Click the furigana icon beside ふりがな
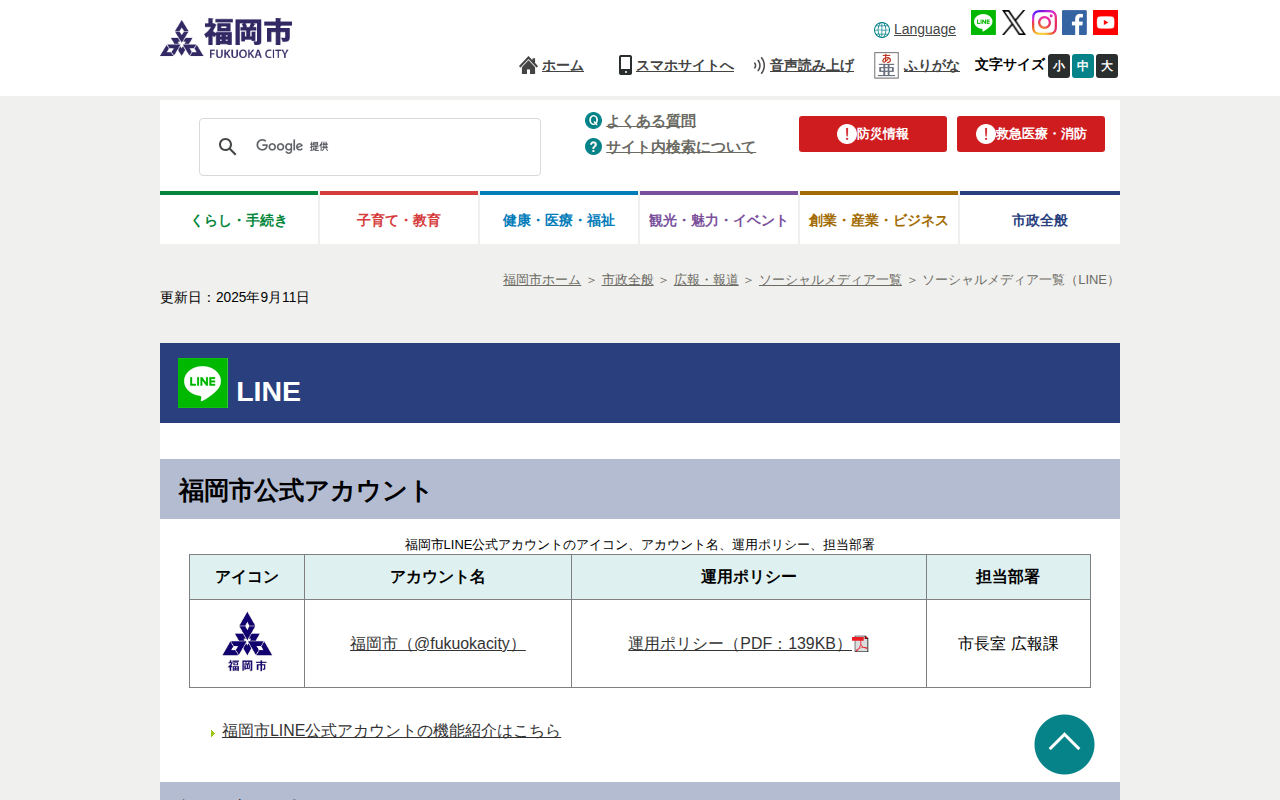 886,65
